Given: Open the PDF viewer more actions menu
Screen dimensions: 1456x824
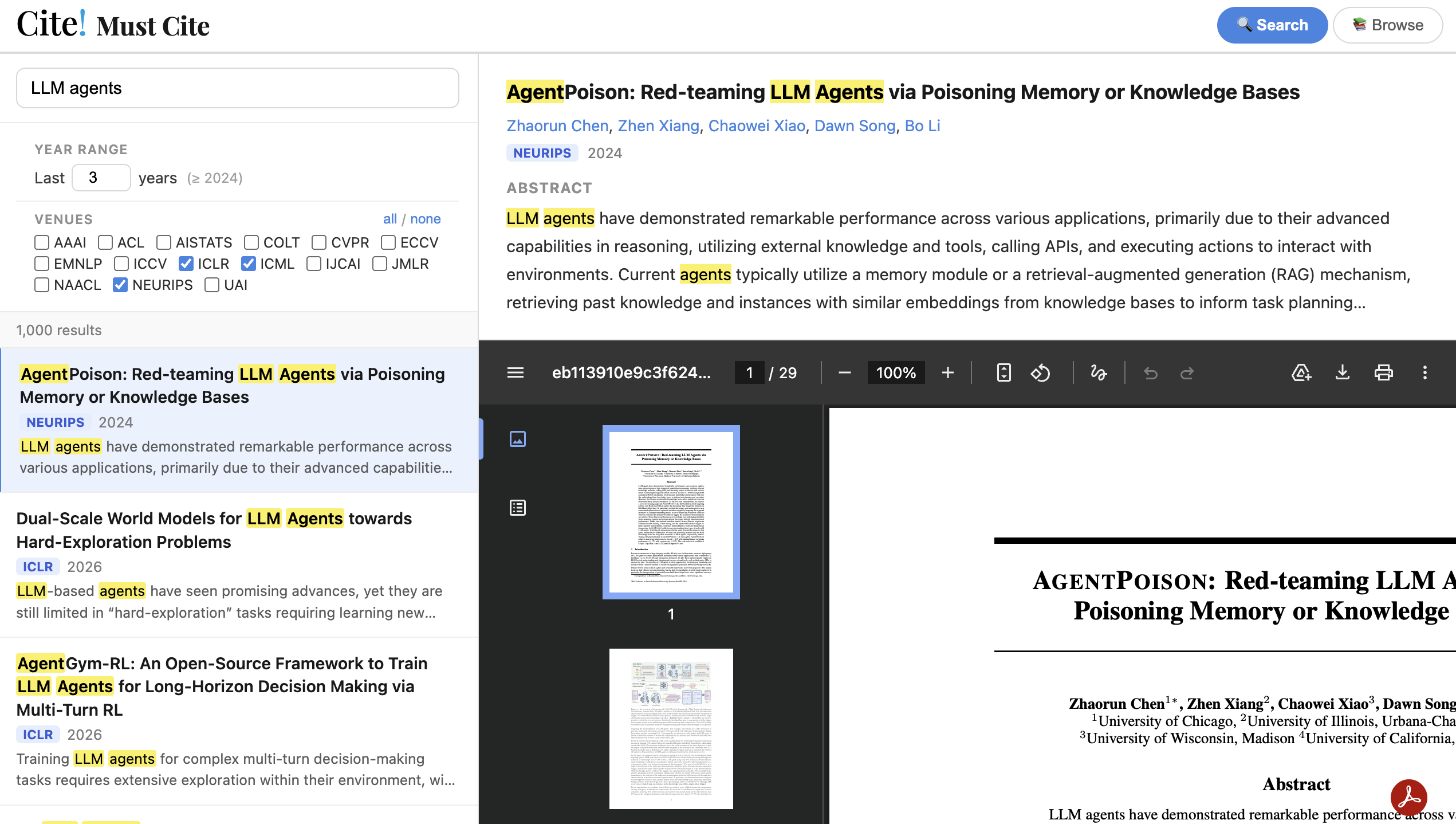Looking at the screenshot, I should point(1424,373).
